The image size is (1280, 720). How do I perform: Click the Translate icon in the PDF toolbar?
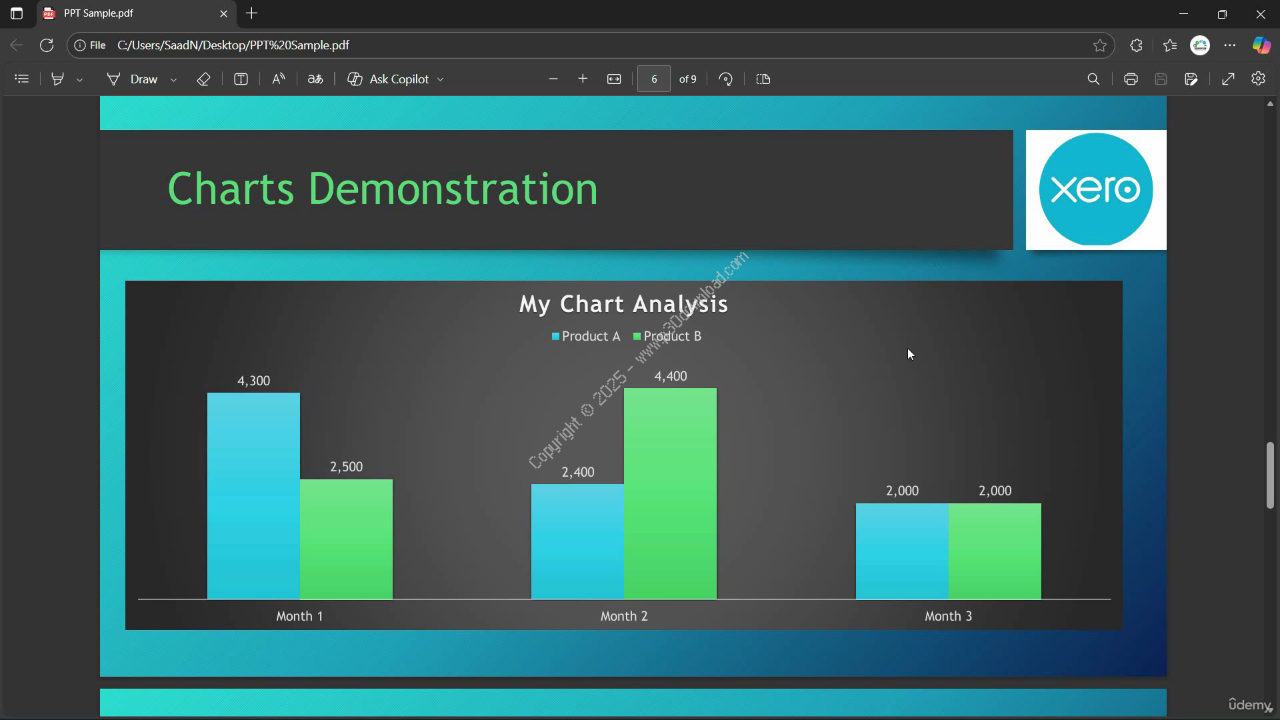315,79
